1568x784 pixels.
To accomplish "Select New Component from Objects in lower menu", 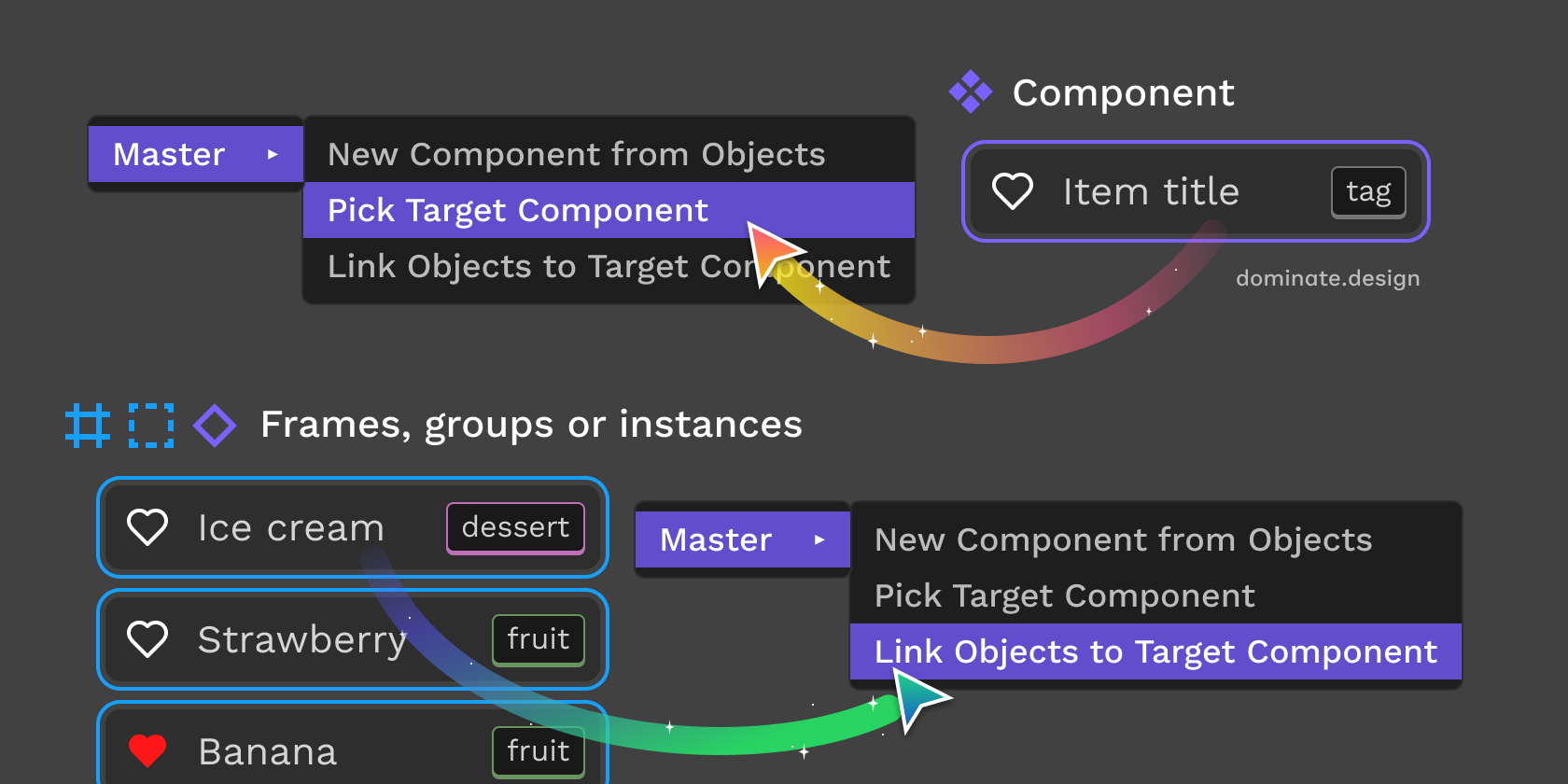I will pos(1155,539).
